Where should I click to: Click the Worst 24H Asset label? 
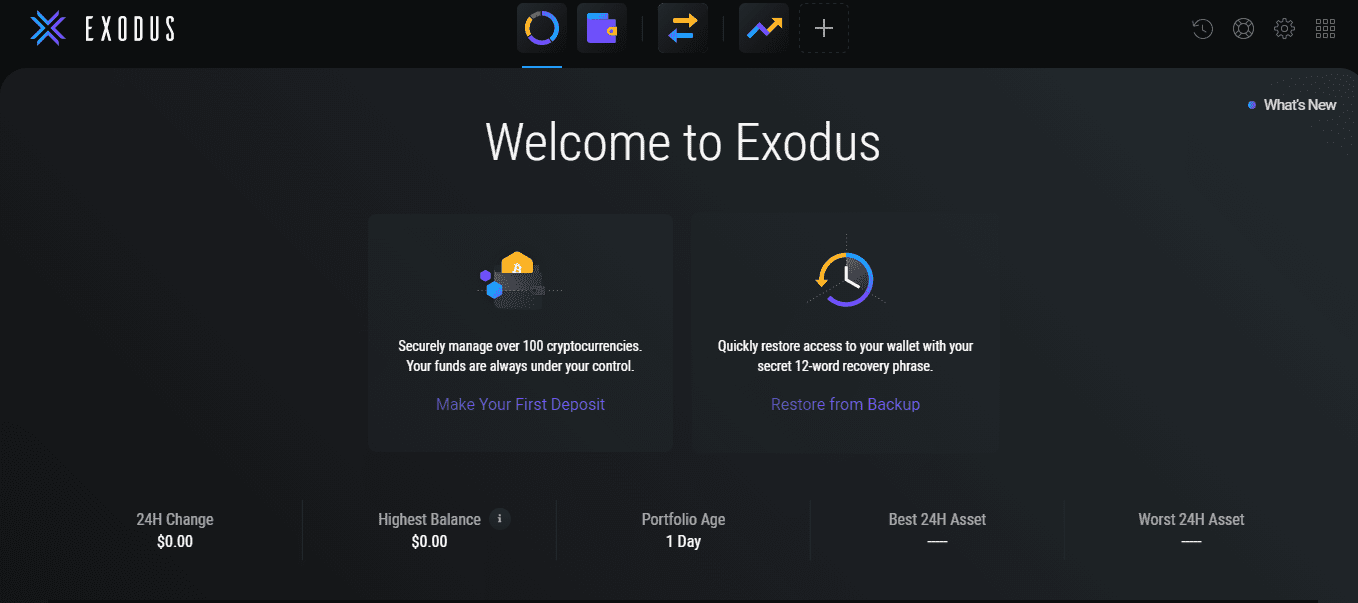pyautogui.click(x=1191, y=520)
